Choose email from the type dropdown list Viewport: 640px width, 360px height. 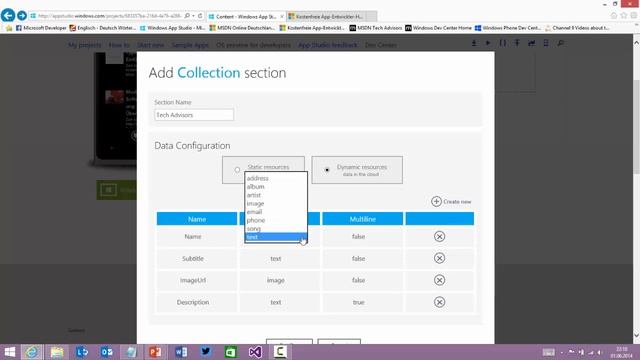(276, 212)
